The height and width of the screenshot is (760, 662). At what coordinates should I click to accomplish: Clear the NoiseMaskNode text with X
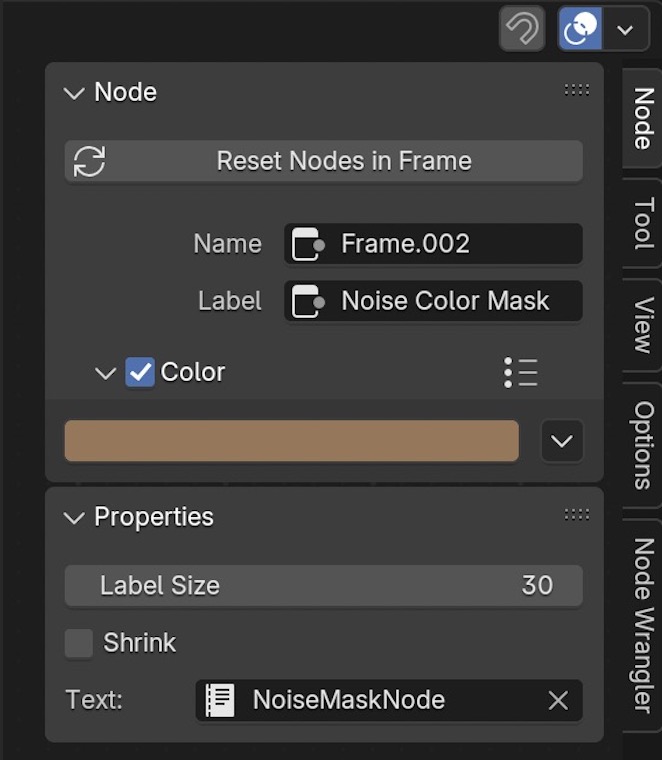coord(558,700)
